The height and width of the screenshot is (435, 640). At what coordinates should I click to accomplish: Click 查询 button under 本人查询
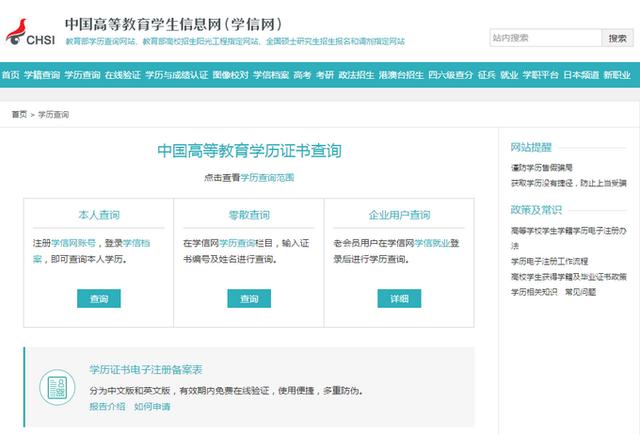[x=99, y=298]
